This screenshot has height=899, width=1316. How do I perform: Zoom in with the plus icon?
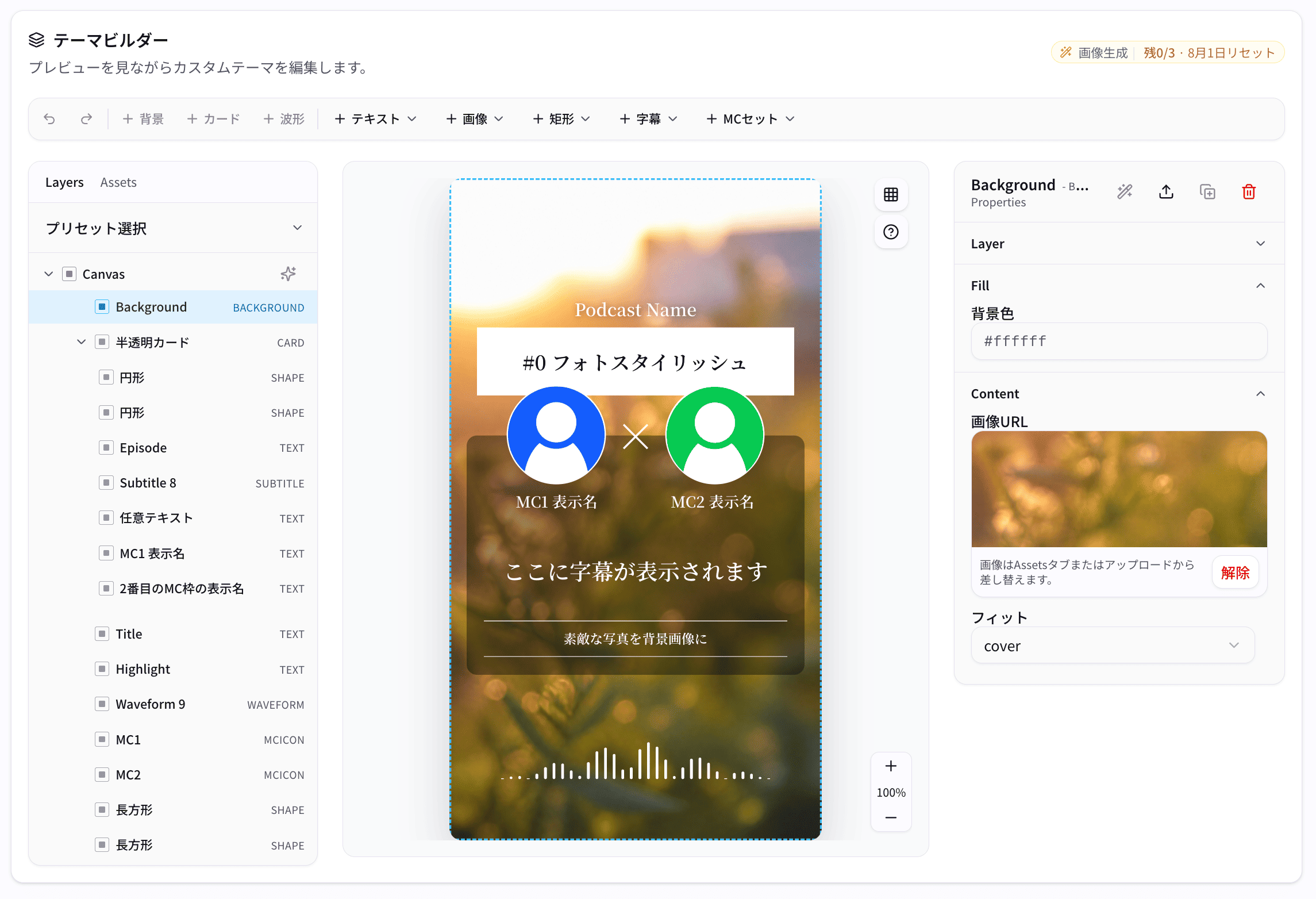point(891,766)
